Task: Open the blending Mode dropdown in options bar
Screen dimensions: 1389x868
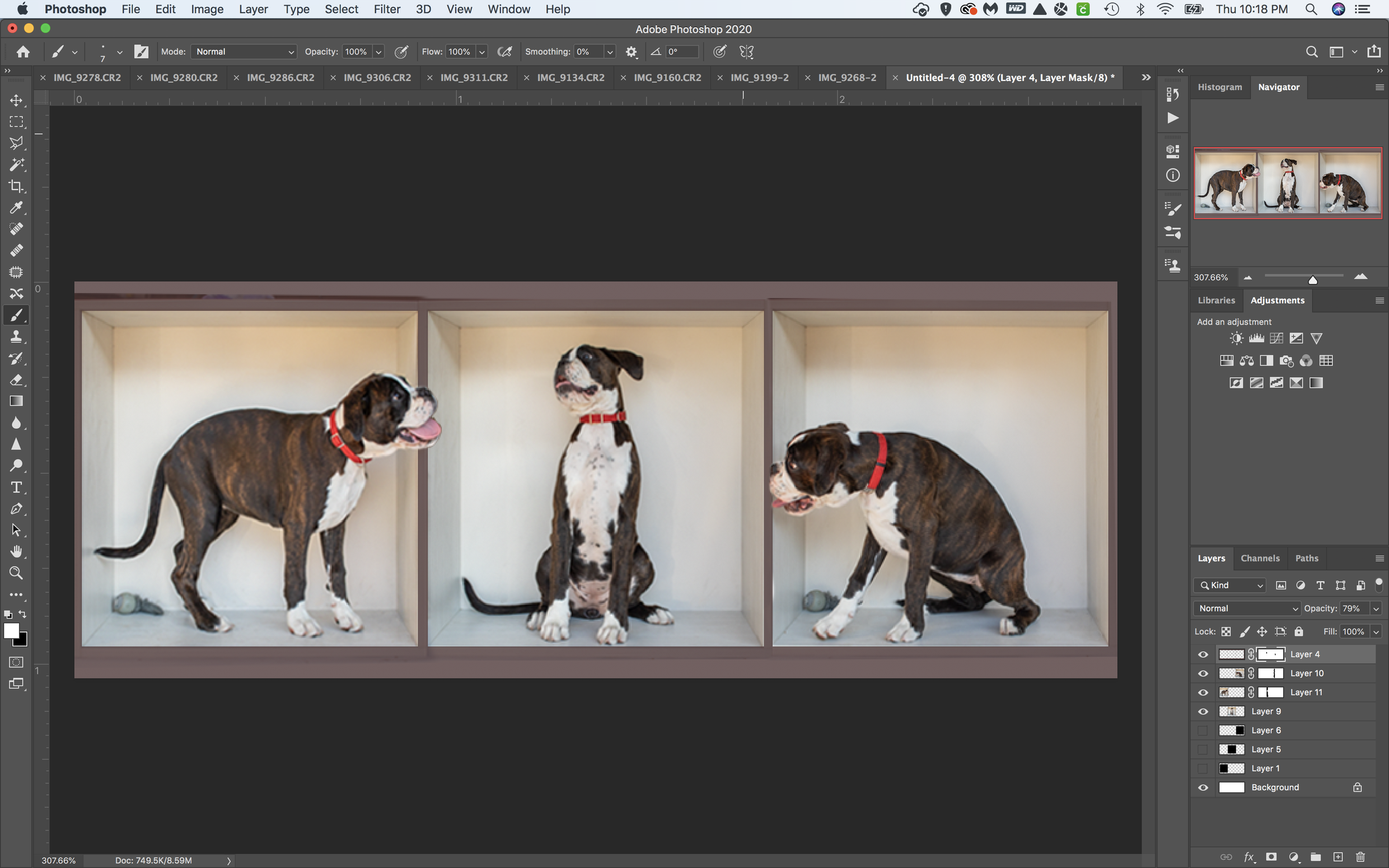Action: coord(242,52)
